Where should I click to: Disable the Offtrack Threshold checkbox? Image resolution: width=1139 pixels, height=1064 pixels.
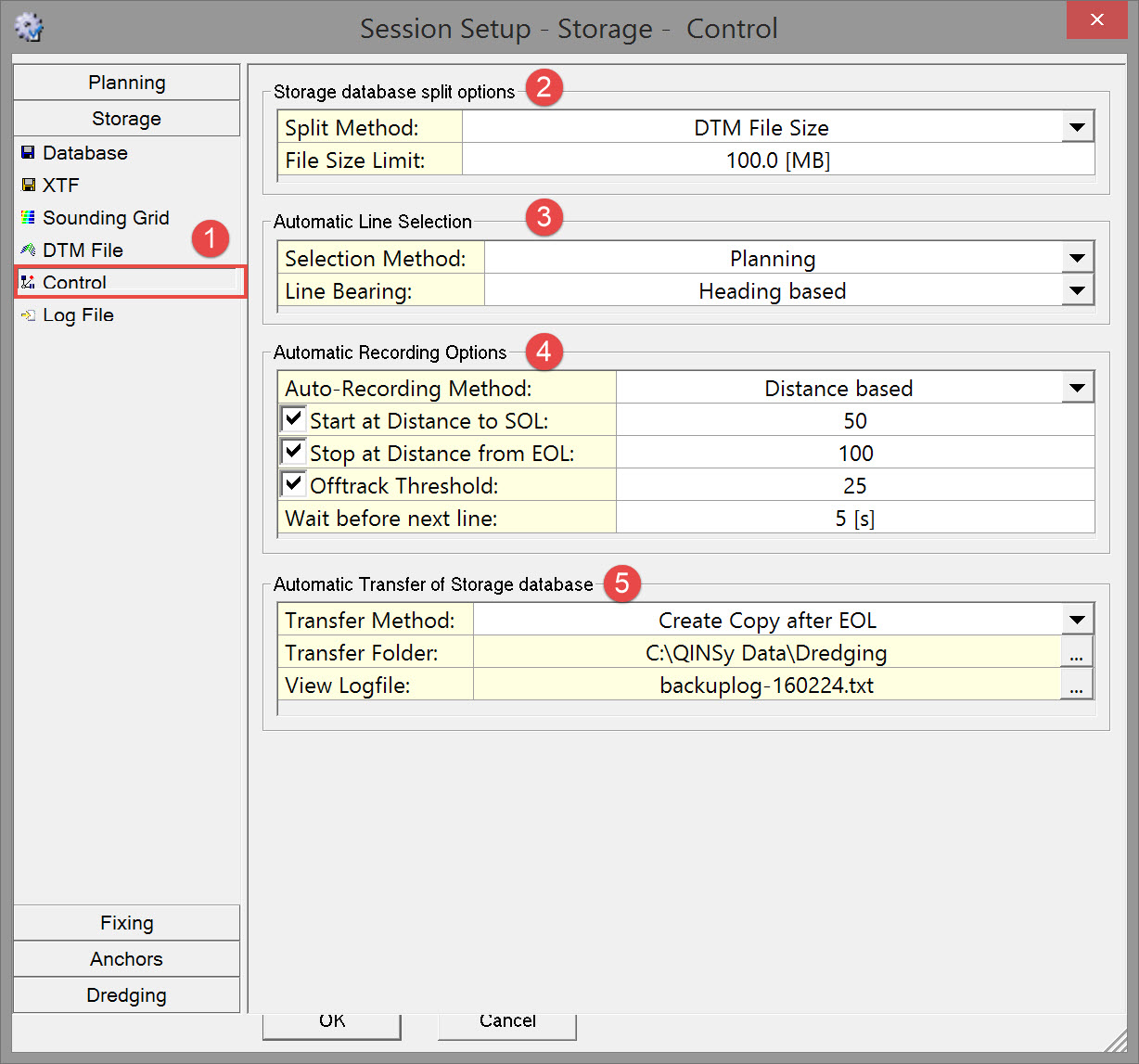tap(294, 484)
